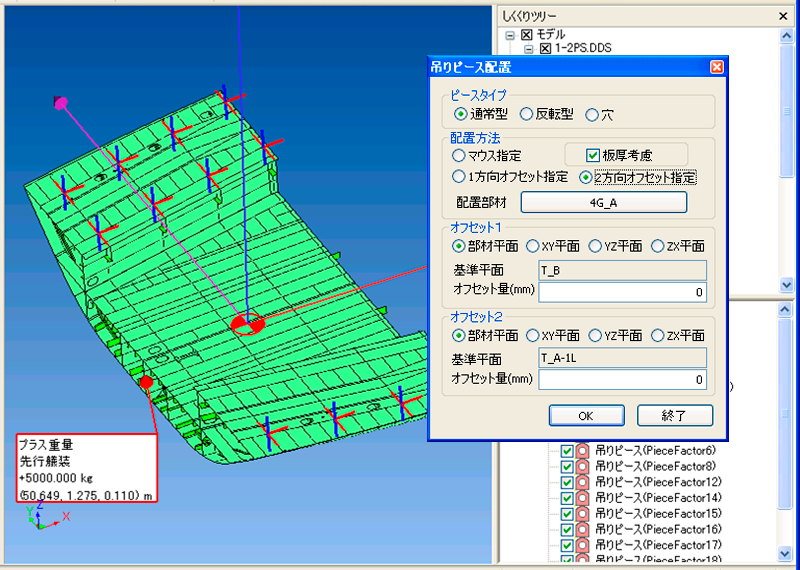Click the オフセット2 offset amount field
Viewport: 800px width, 570px height.
(x=622, y=379)
